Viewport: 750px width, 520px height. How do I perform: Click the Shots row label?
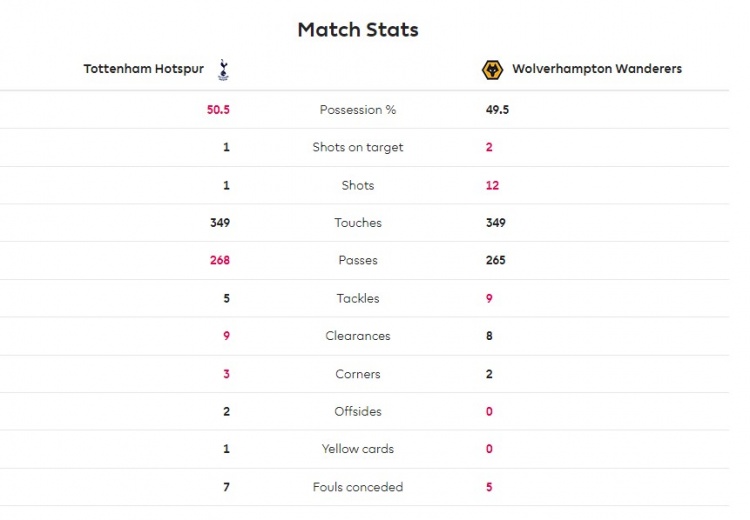pyautogui.click(x=358, y=185)
